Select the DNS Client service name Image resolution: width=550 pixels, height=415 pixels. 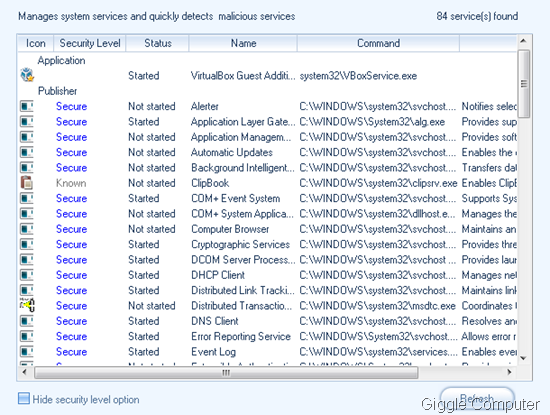[215, 321]
